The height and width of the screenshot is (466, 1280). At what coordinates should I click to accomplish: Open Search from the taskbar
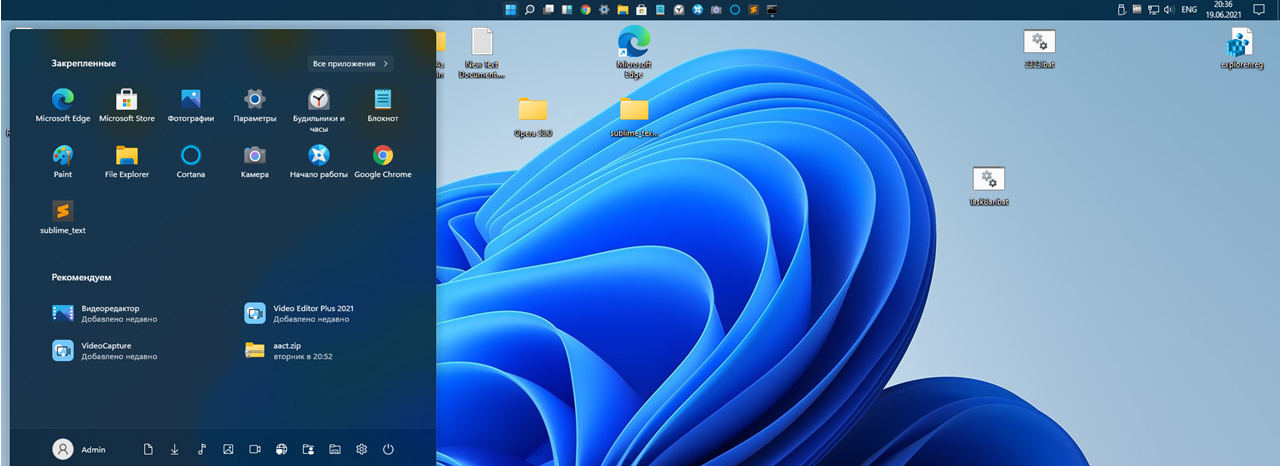[530, 10]
